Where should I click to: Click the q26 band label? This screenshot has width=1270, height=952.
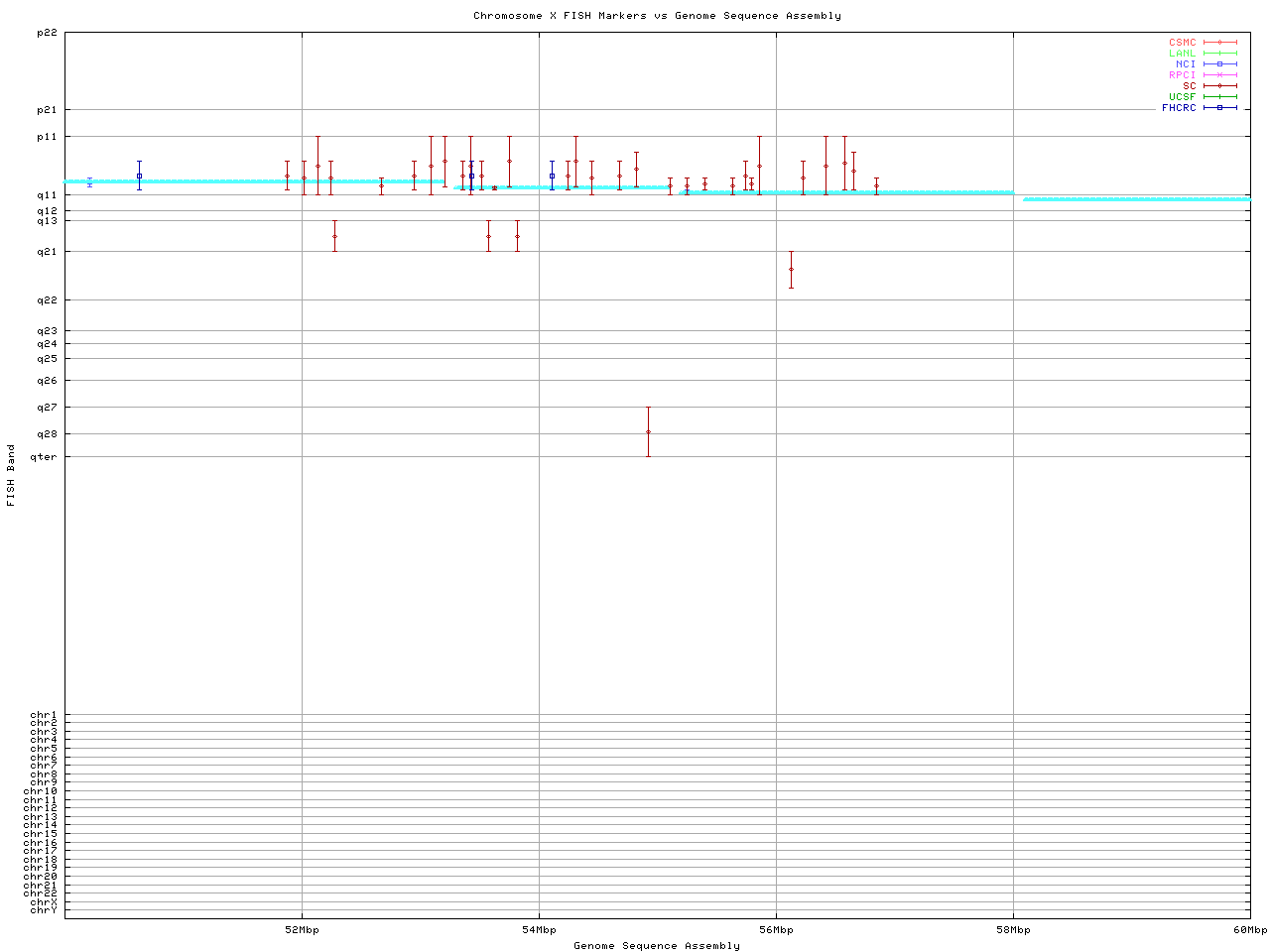tap(47, 381)
